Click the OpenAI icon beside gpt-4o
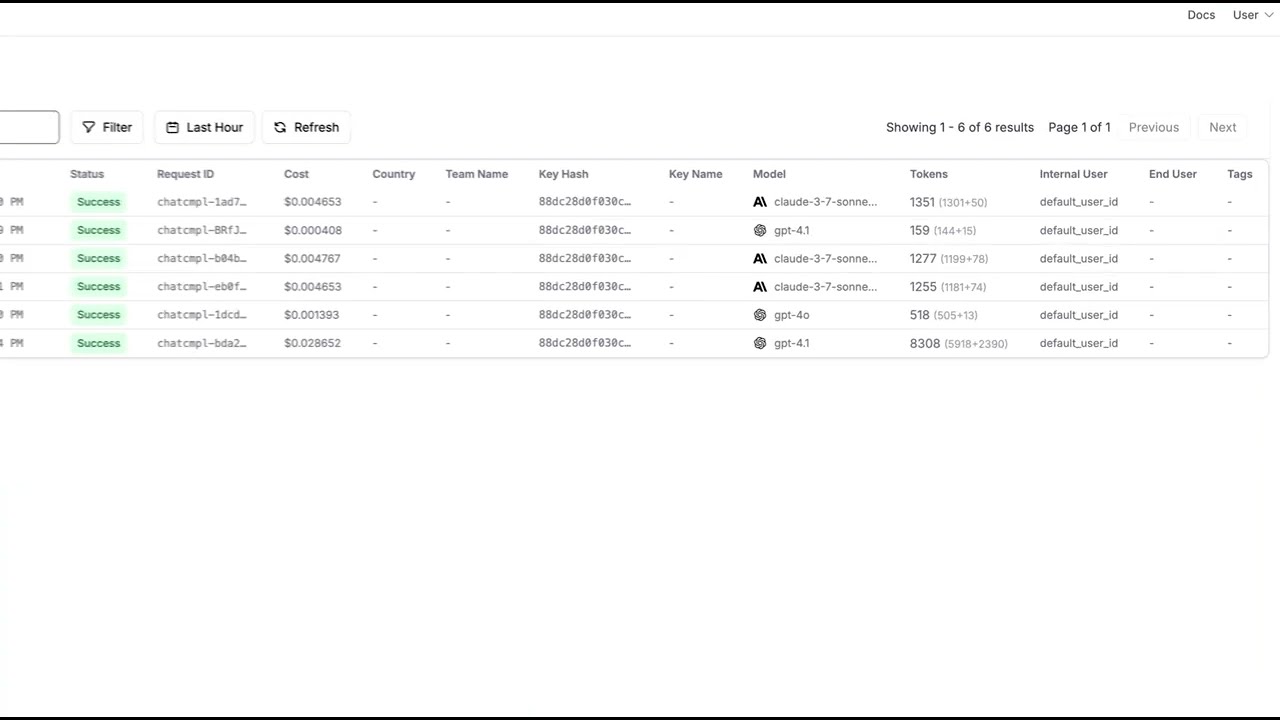Image resolution: width=1280 pixels, height=720 pixels. click(760, 315)
